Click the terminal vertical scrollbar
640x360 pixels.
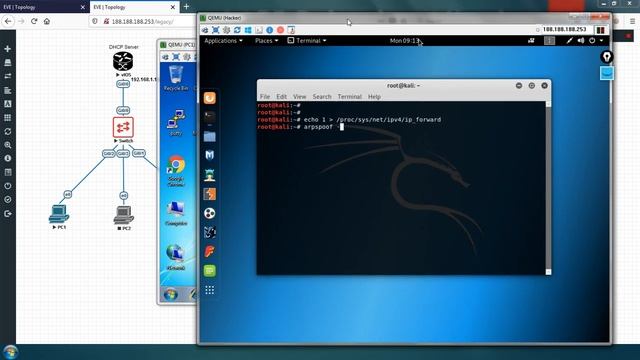pos(548,188)
